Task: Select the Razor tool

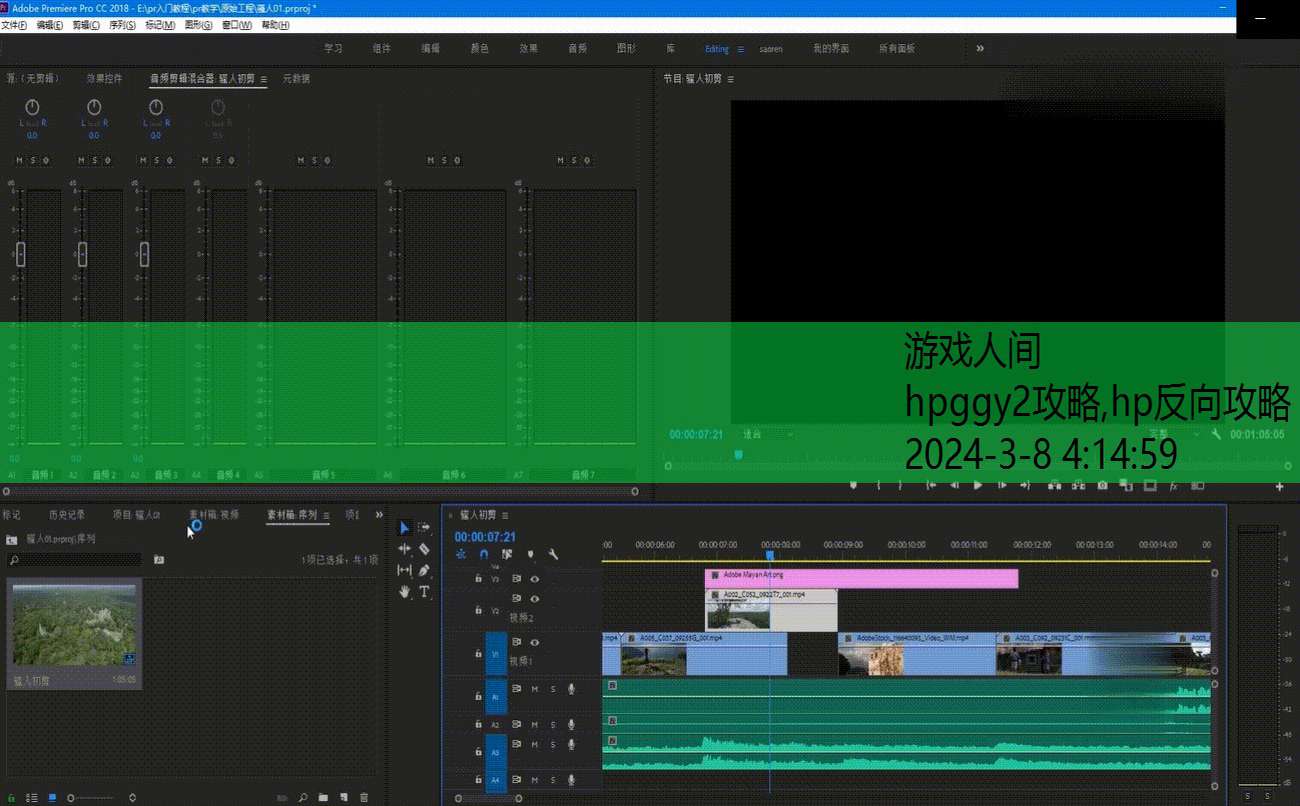Action: (x=424, y=549)
